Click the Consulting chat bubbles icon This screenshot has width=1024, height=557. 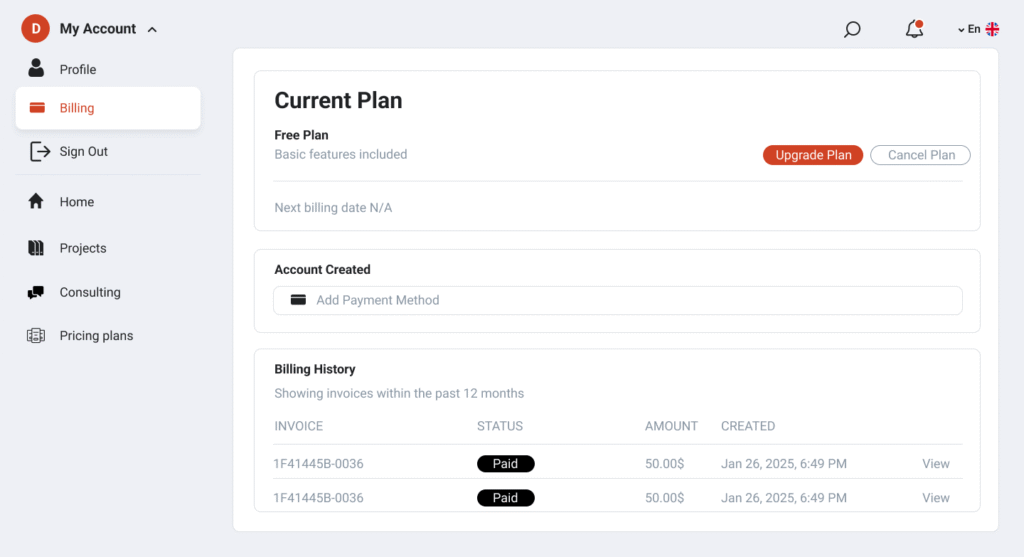point(36,292)
